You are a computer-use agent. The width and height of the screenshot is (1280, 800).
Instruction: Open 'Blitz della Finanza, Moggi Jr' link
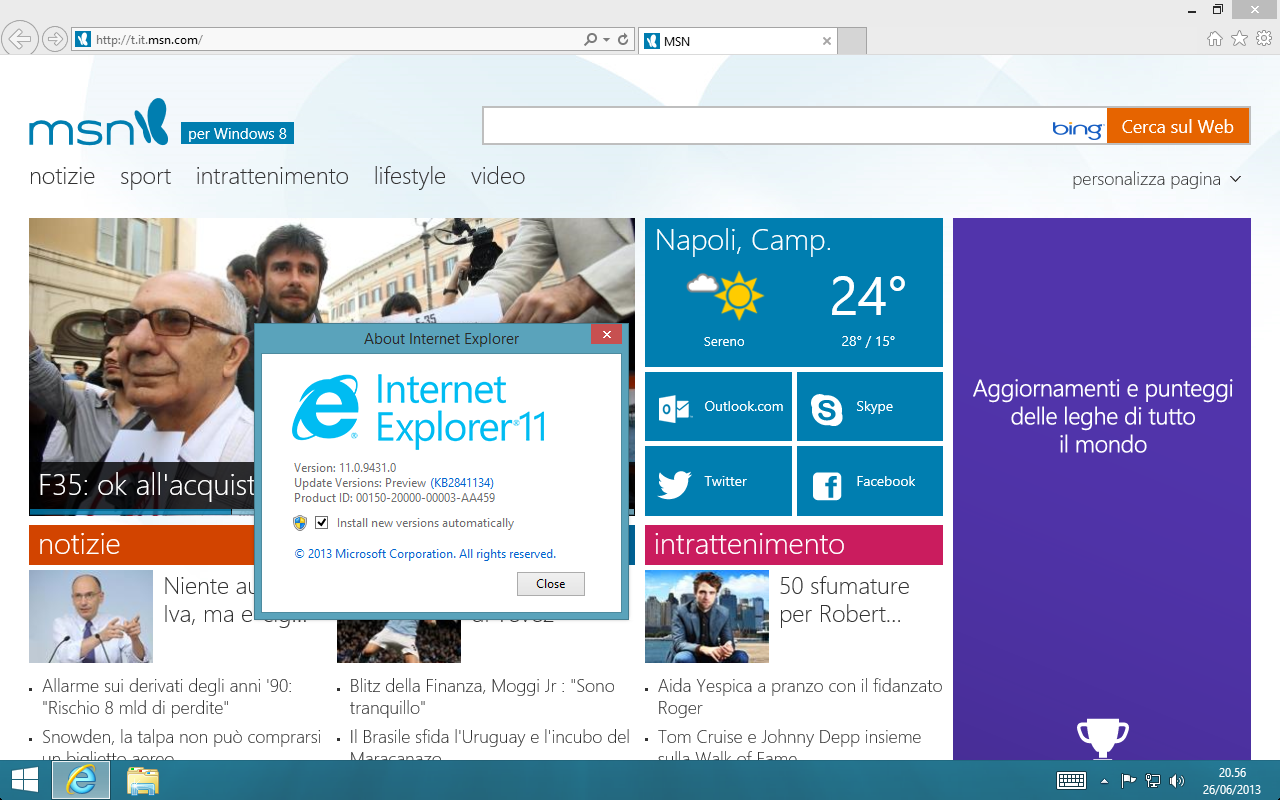482,697
